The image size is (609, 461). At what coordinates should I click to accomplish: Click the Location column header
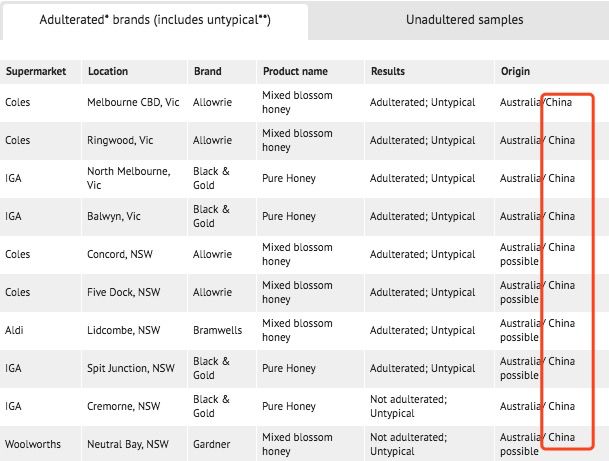(108, 72)
